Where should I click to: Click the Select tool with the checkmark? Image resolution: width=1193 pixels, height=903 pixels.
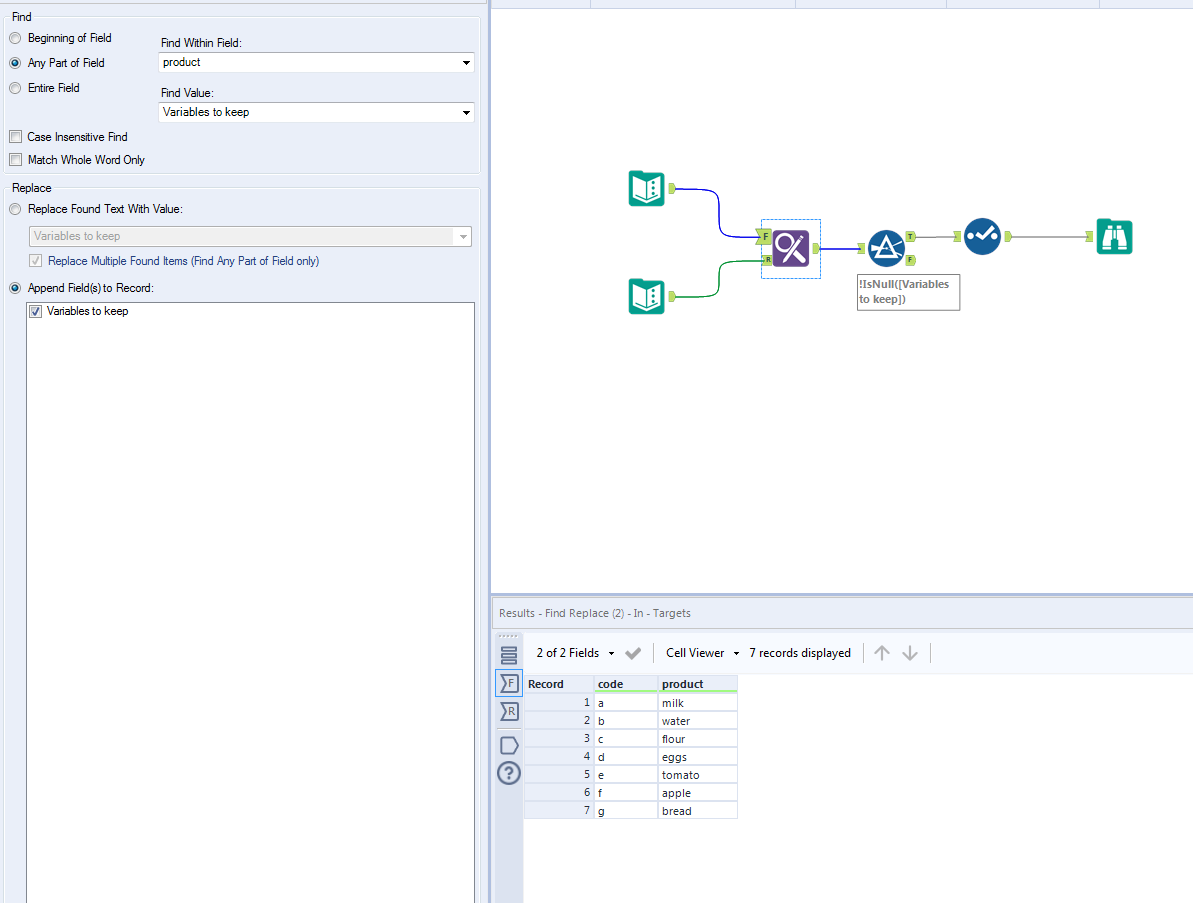click(x=982, y=237)
